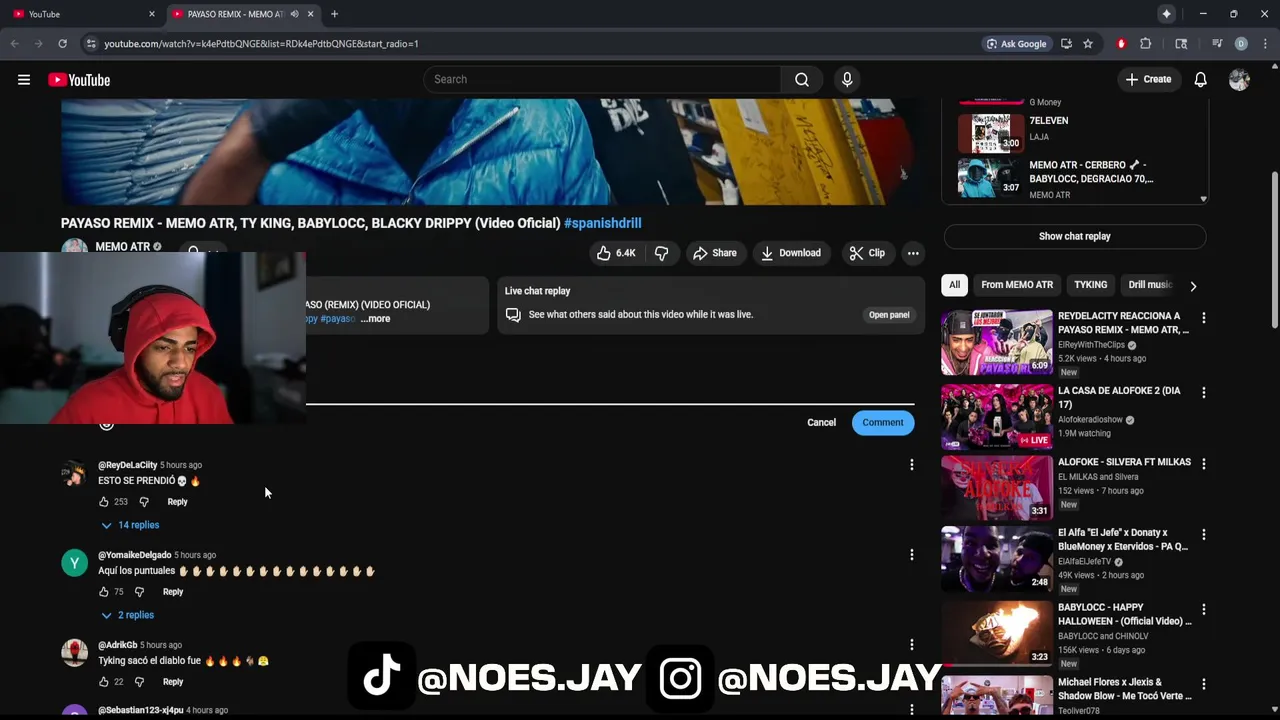Click Cancel on the comment box
The image size is (1280, 720).
822,423
